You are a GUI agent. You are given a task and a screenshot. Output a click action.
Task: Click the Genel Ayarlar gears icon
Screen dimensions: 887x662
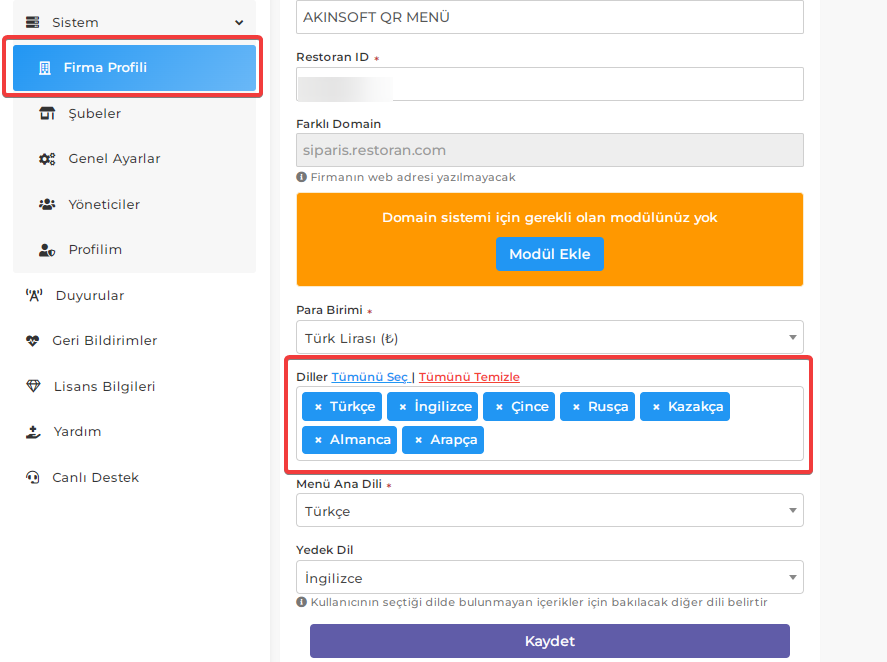47,159
